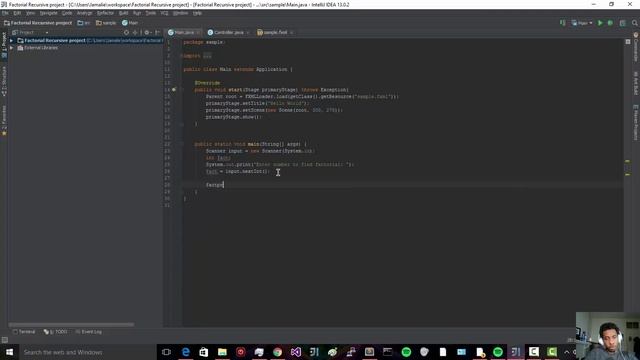
Task: Select External Libraries in project tree
Action: pyautogui.click(x=41, y=48)
